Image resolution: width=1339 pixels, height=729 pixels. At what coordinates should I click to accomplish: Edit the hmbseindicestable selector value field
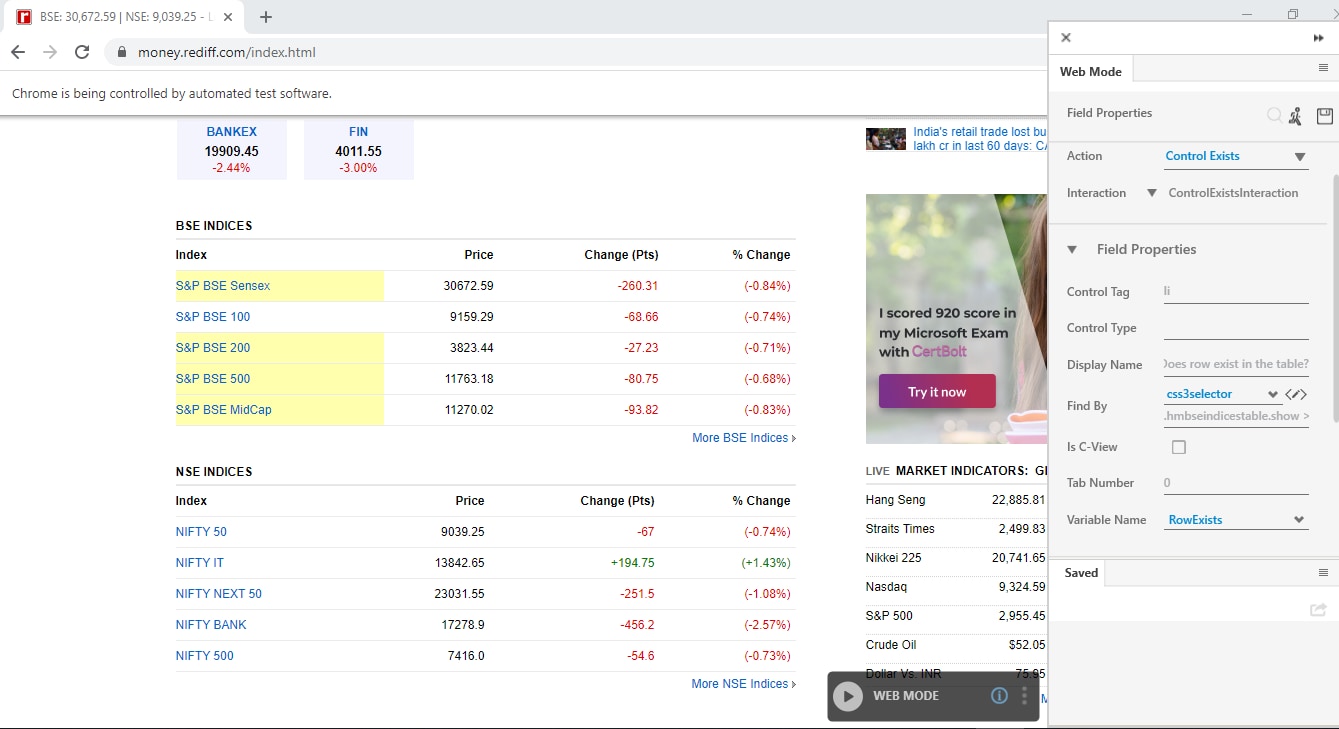coord(1236,416)
